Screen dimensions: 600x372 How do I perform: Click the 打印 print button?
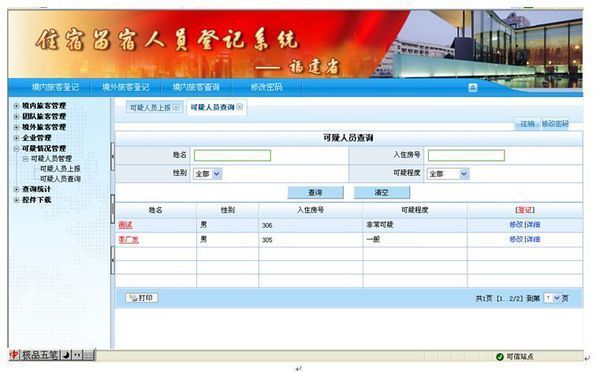coord(142,298)
